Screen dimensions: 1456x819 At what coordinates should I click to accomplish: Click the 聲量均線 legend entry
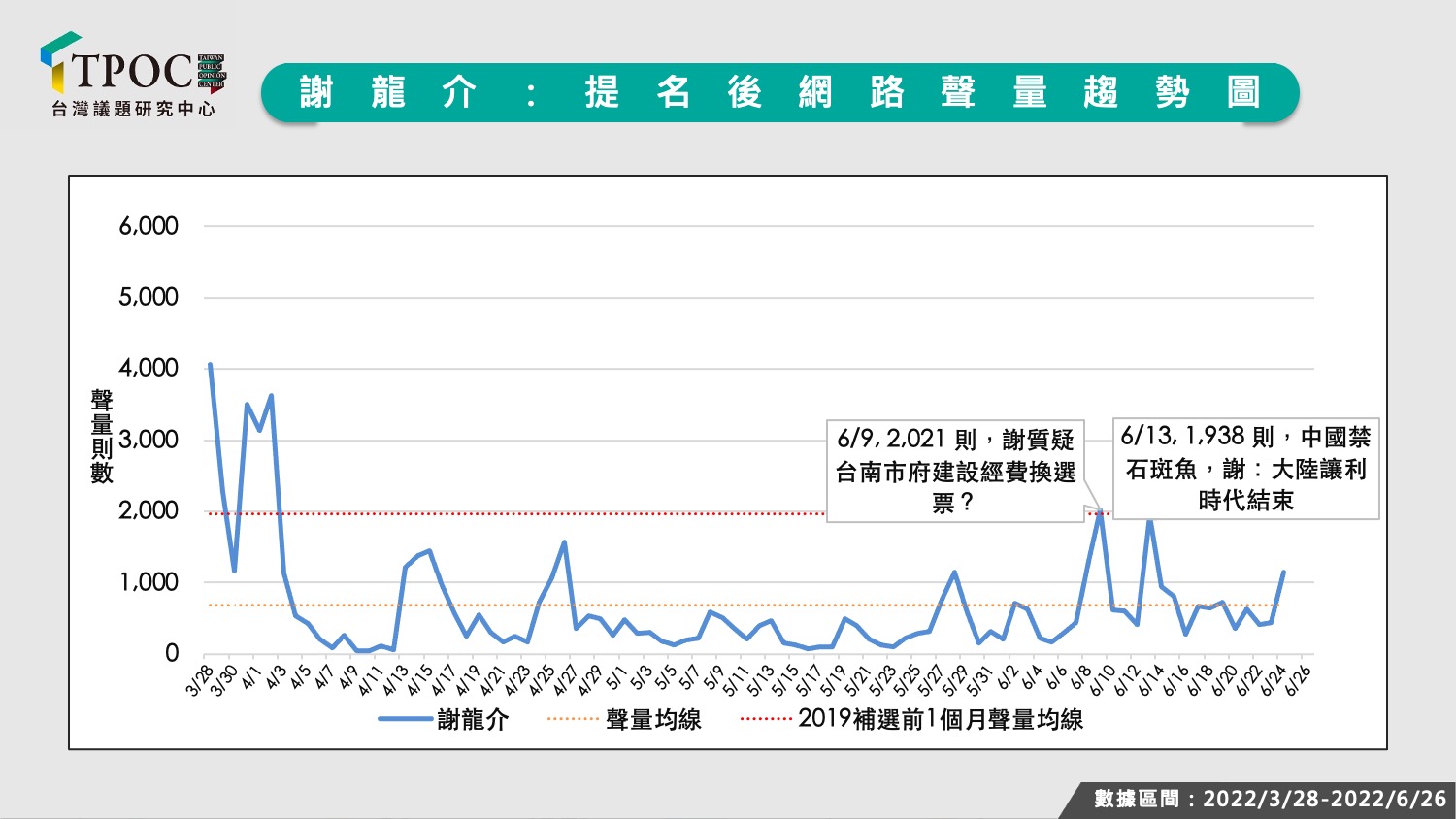(x=624, y=719)
